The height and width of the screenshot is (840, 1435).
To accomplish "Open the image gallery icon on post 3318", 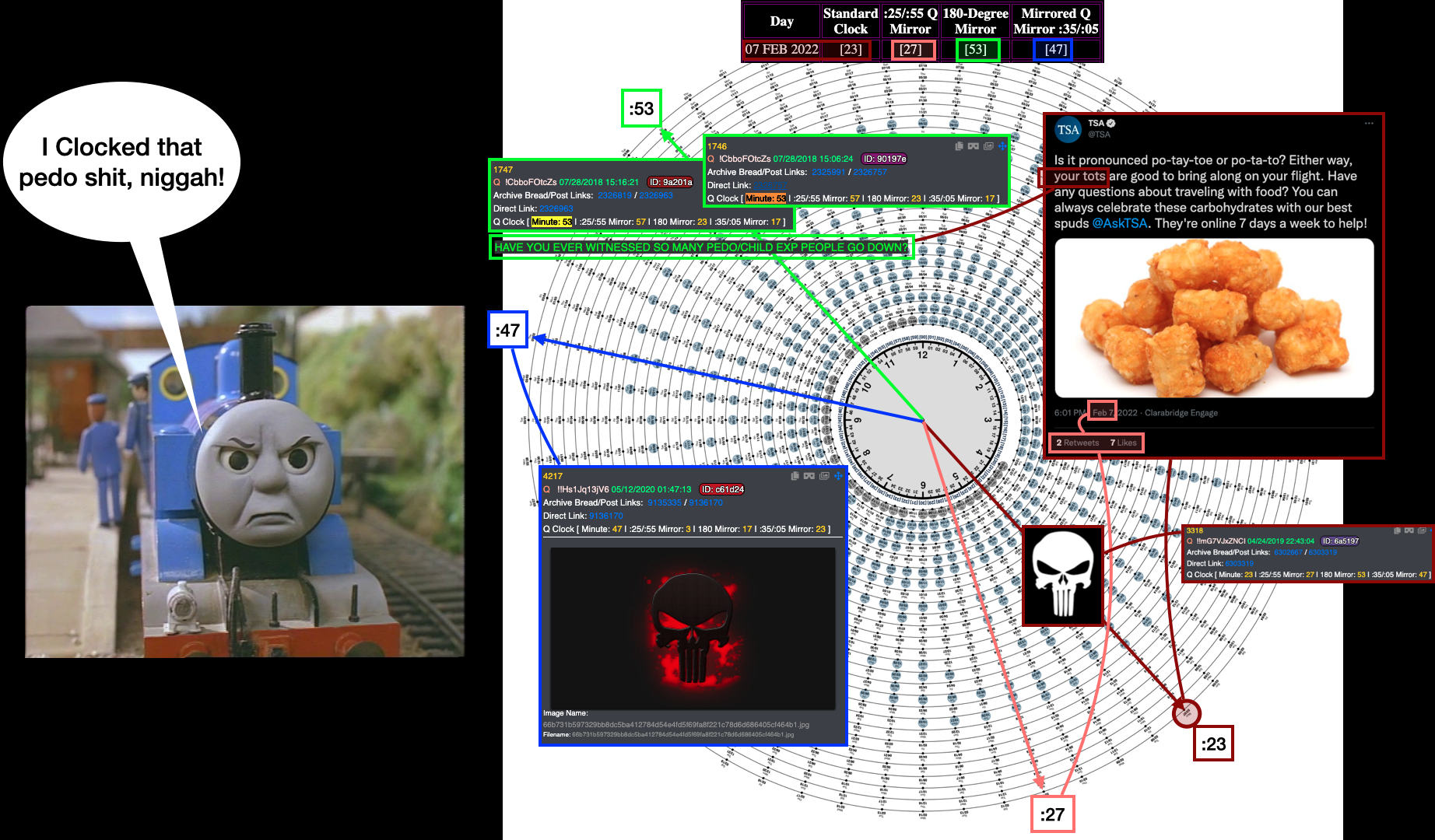I will point(1422,530).
